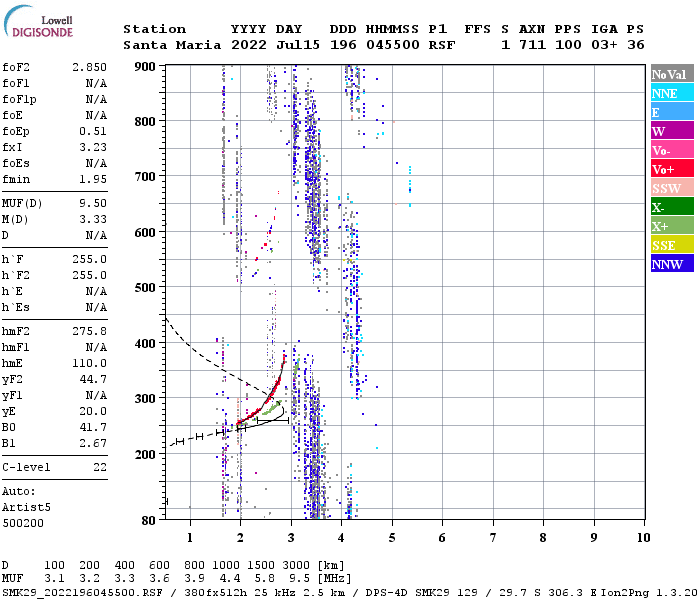
Task: Click the 1 MHz frequency axis label
Action: pos(190,538)
